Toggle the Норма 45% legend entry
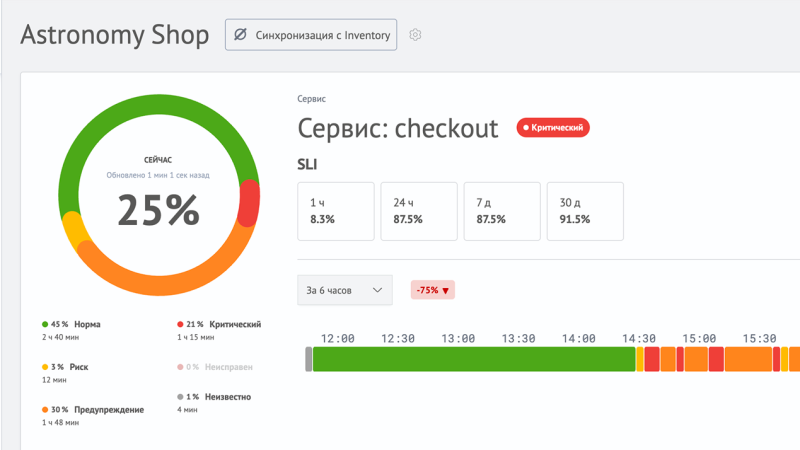 (x=71, y=324)
